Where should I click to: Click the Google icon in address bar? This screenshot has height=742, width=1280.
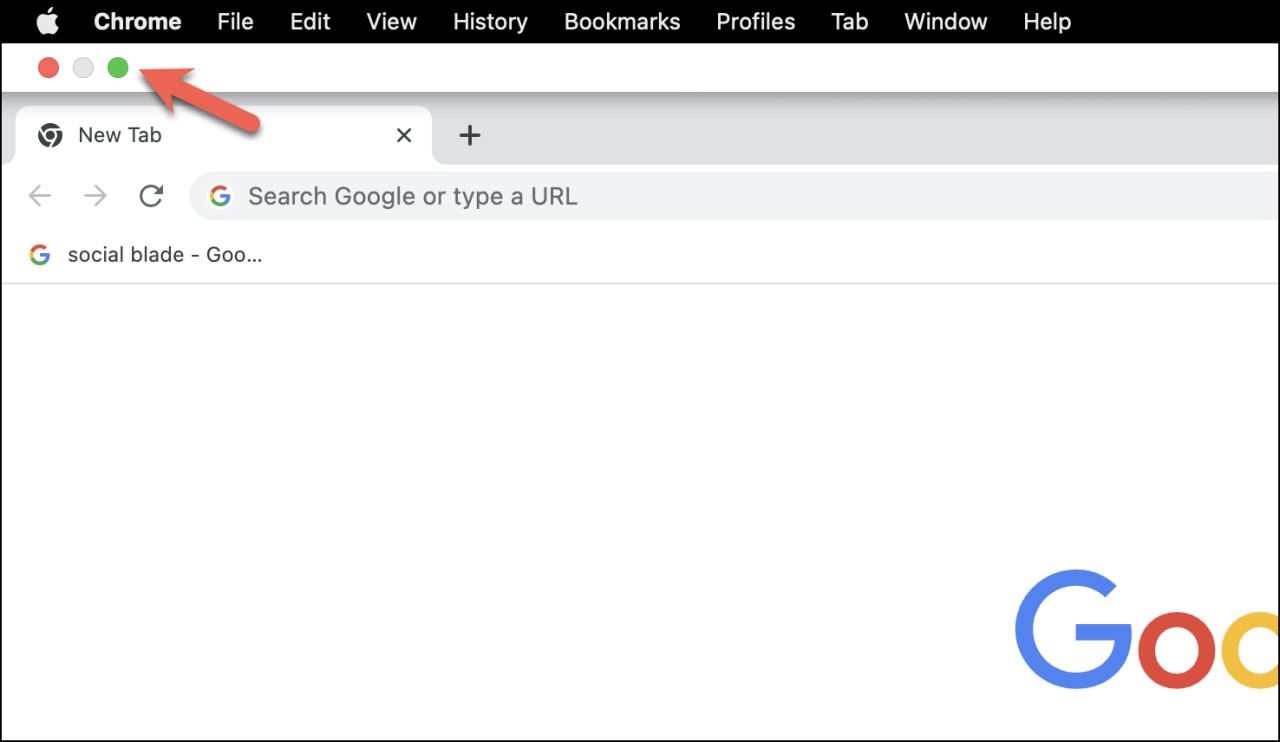220,196
